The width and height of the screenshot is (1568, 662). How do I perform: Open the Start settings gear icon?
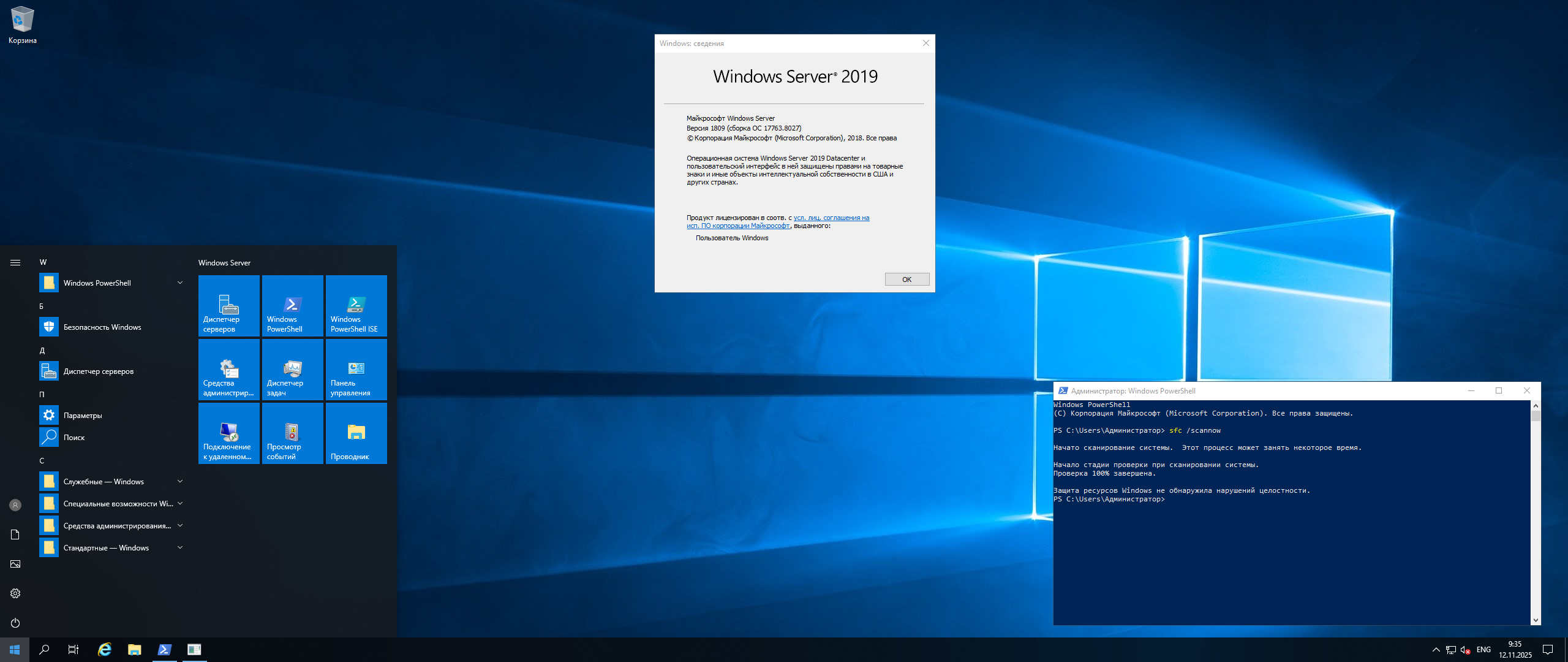coord(15,593)
